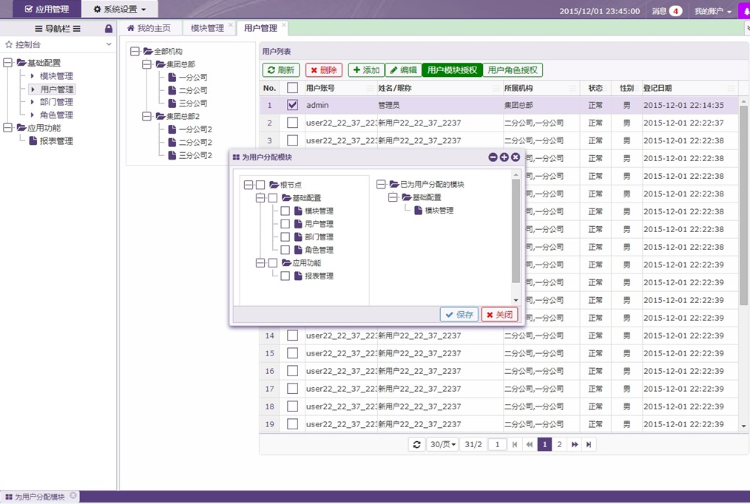Open the 系统设置 menu
The width and height of the screenshot is (750, 504).
click(119, 9)
